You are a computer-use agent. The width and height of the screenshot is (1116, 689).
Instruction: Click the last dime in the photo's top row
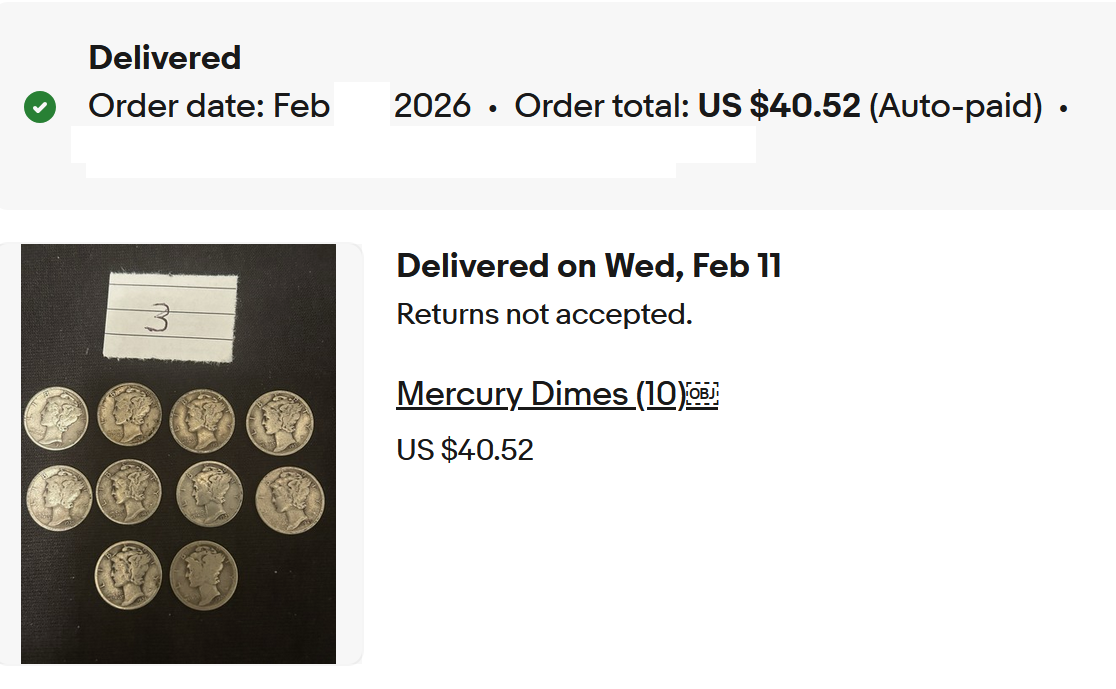click(280, 422)
